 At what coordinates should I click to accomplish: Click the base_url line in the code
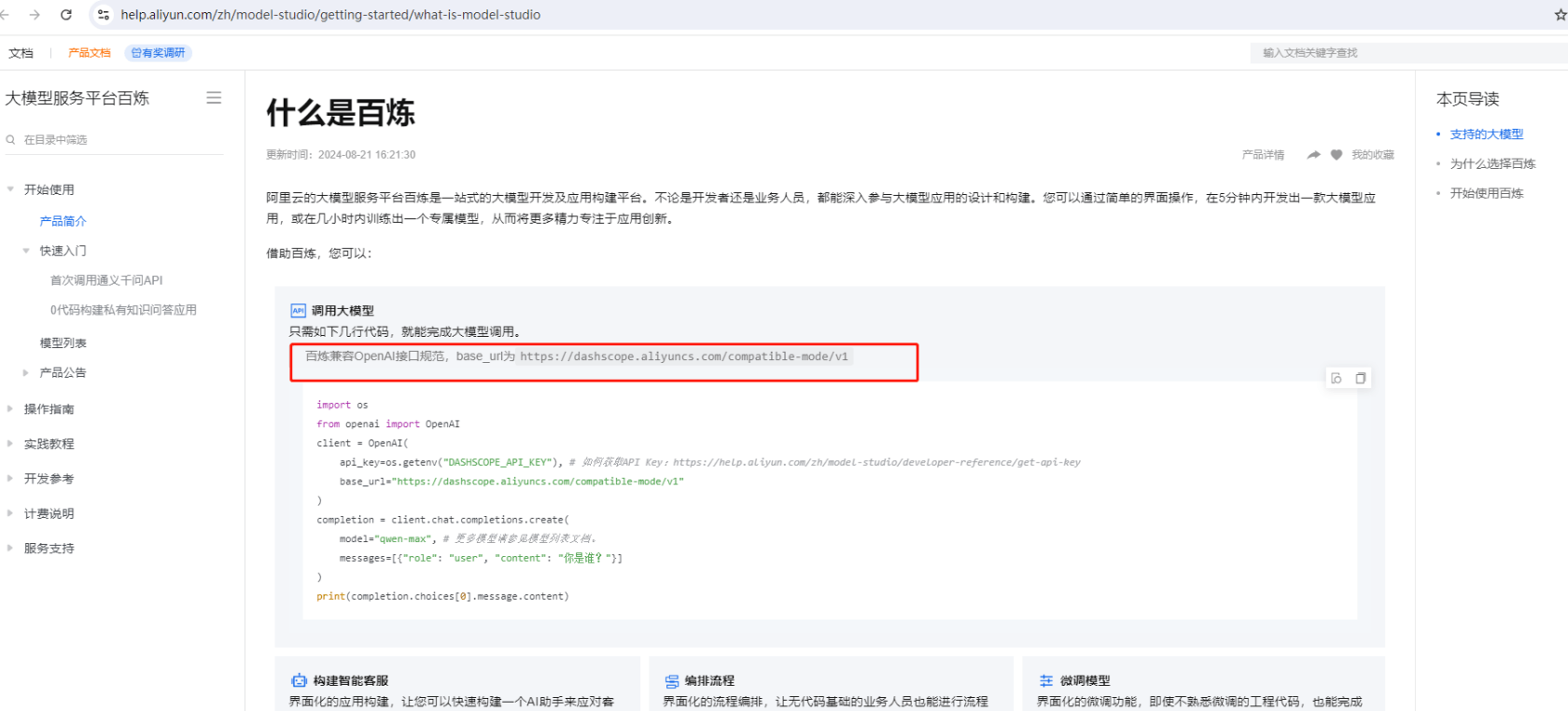click(511, 481)
